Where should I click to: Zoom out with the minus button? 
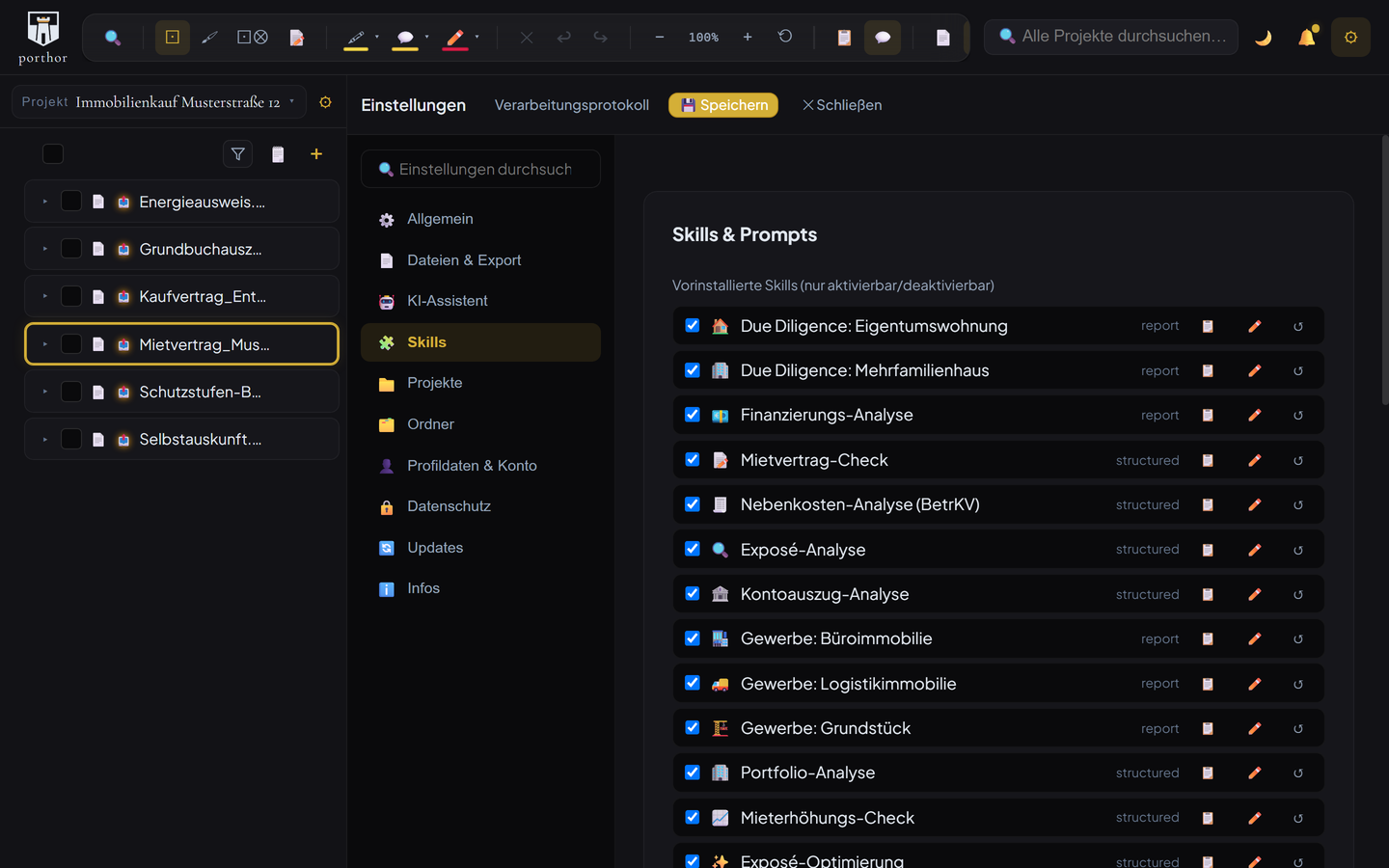tap(660, 38)
